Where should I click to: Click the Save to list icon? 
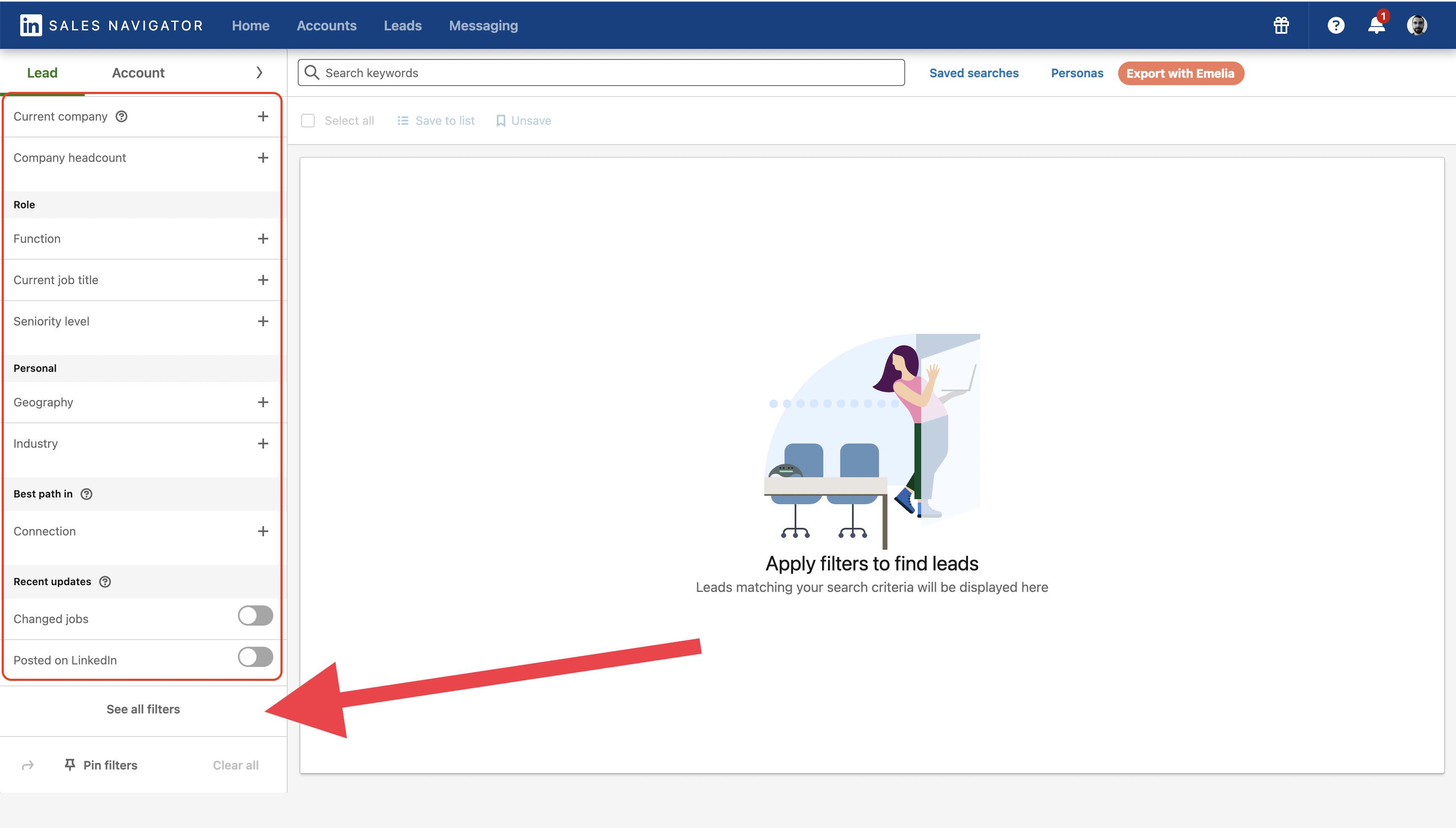(403, 120)
